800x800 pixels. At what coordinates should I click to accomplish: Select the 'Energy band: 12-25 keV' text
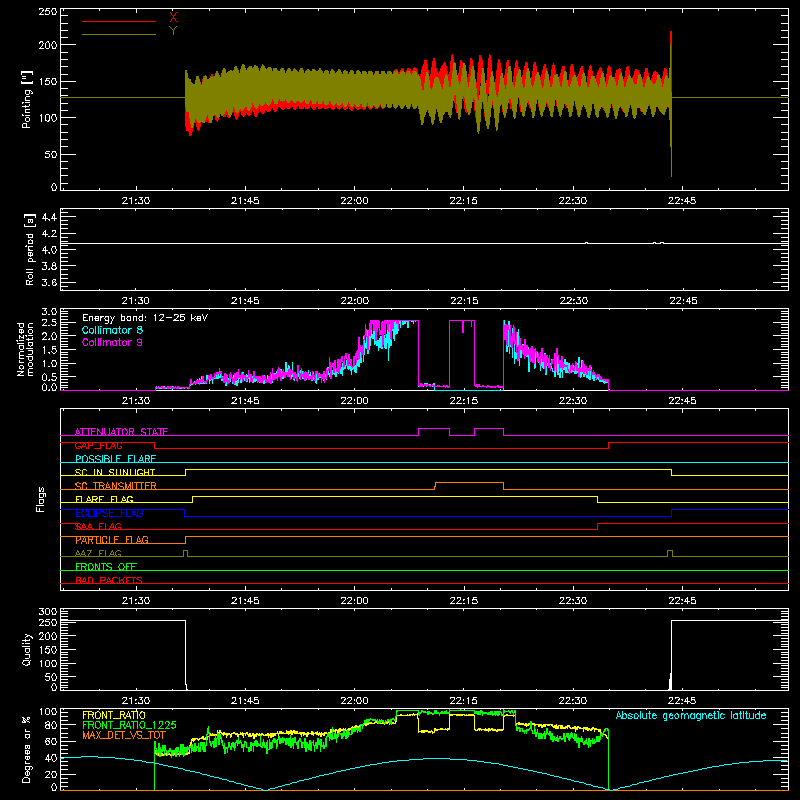tap(145, 318)
